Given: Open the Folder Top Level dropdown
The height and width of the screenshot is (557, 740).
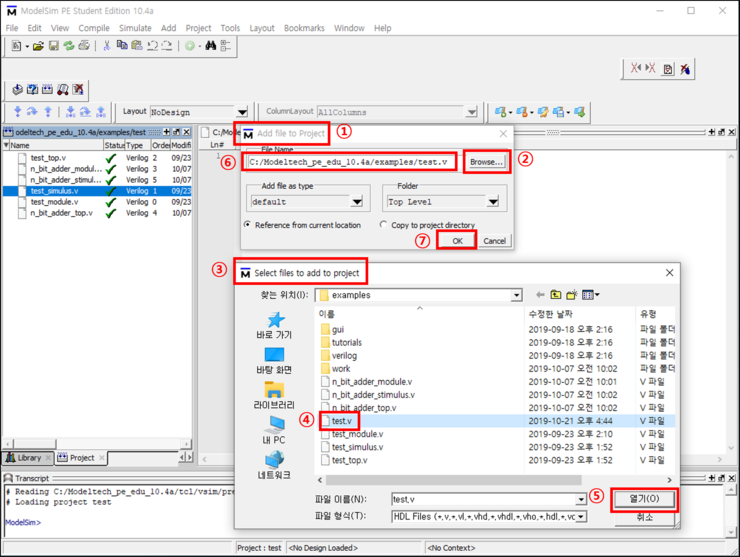Looking at the screenshot, I should click(x=493, y=202).
